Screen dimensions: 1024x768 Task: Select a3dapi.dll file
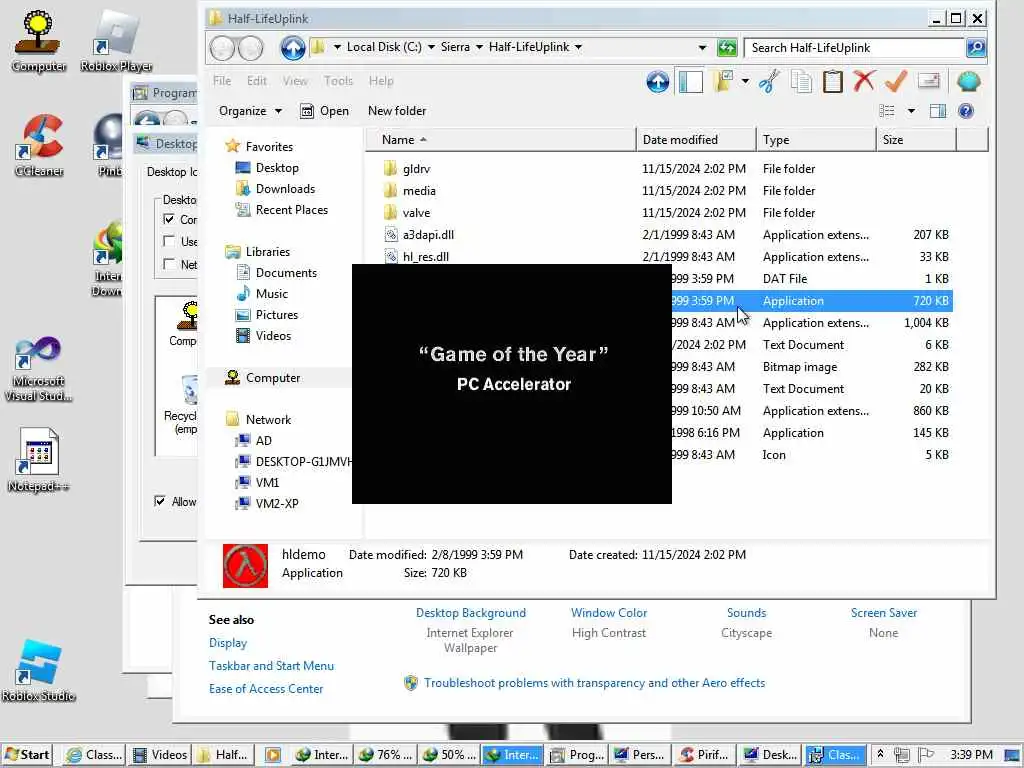tap(428, 234)
